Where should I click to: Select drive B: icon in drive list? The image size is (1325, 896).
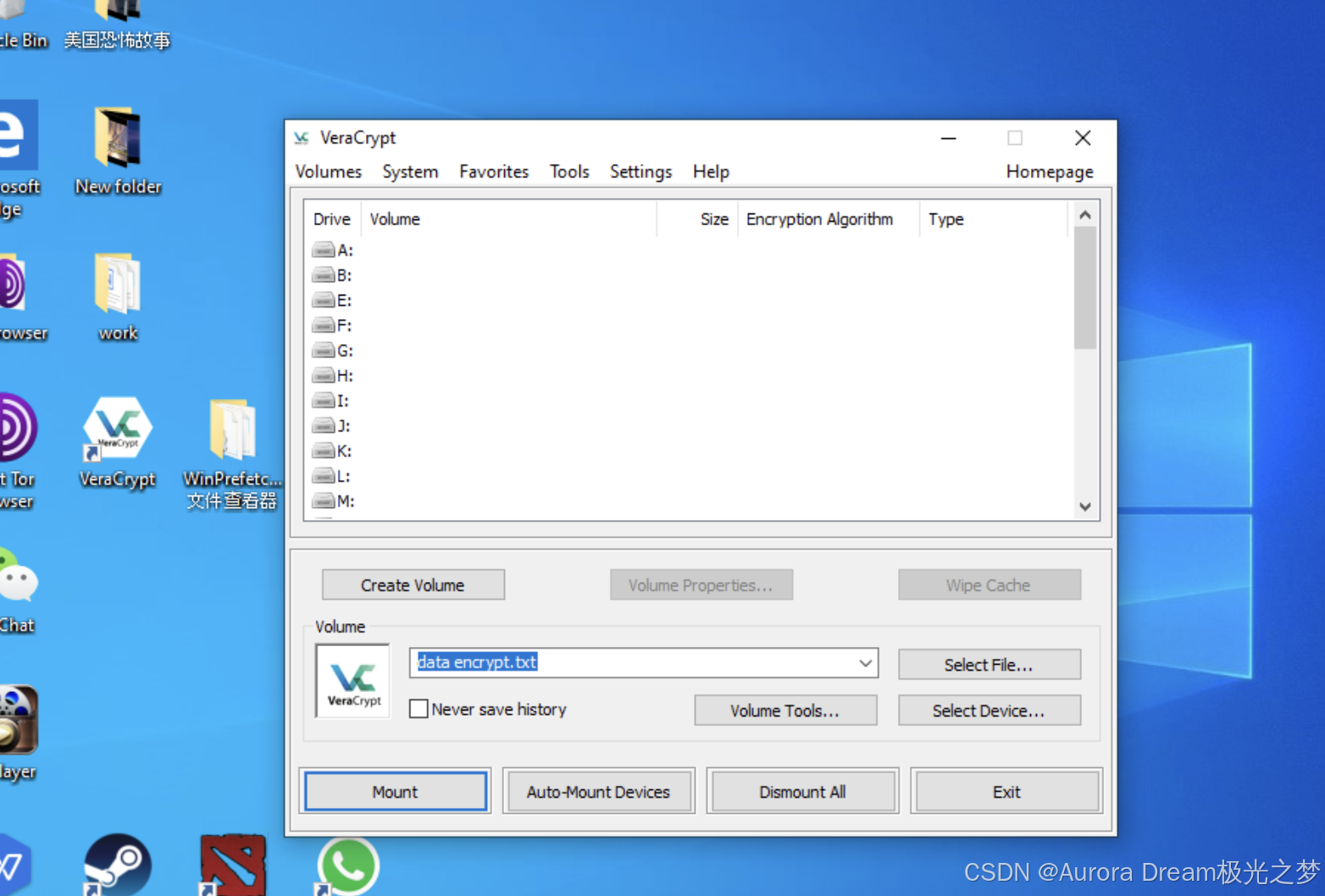point(323,275)
